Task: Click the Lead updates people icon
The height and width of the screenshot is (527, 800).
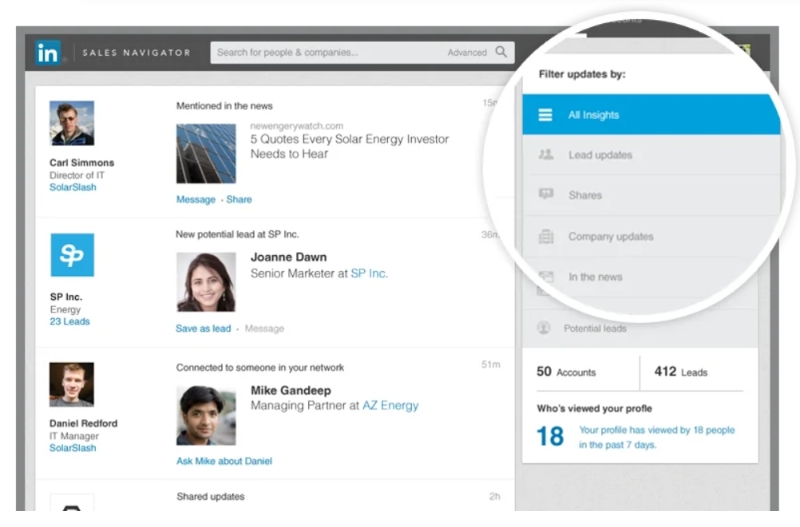Action: point(545,155)
